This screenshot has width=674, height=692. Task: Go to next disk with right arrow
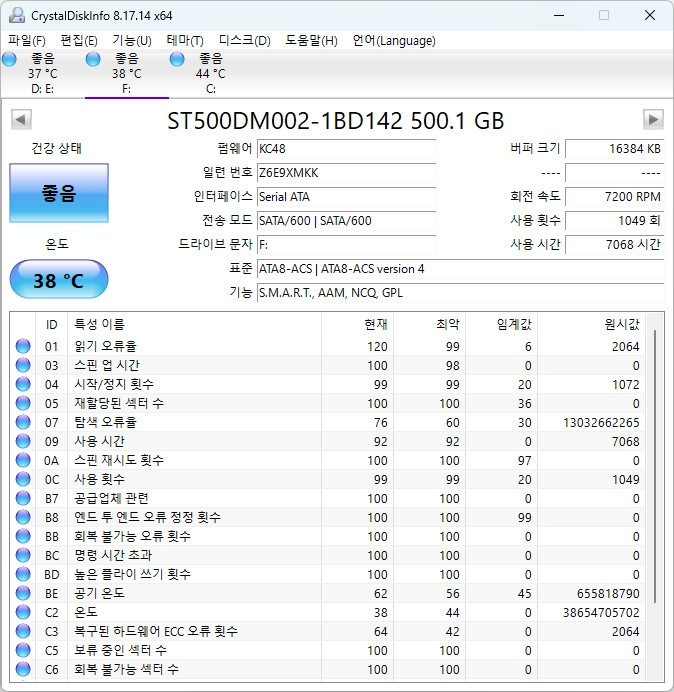coord(653,120)
